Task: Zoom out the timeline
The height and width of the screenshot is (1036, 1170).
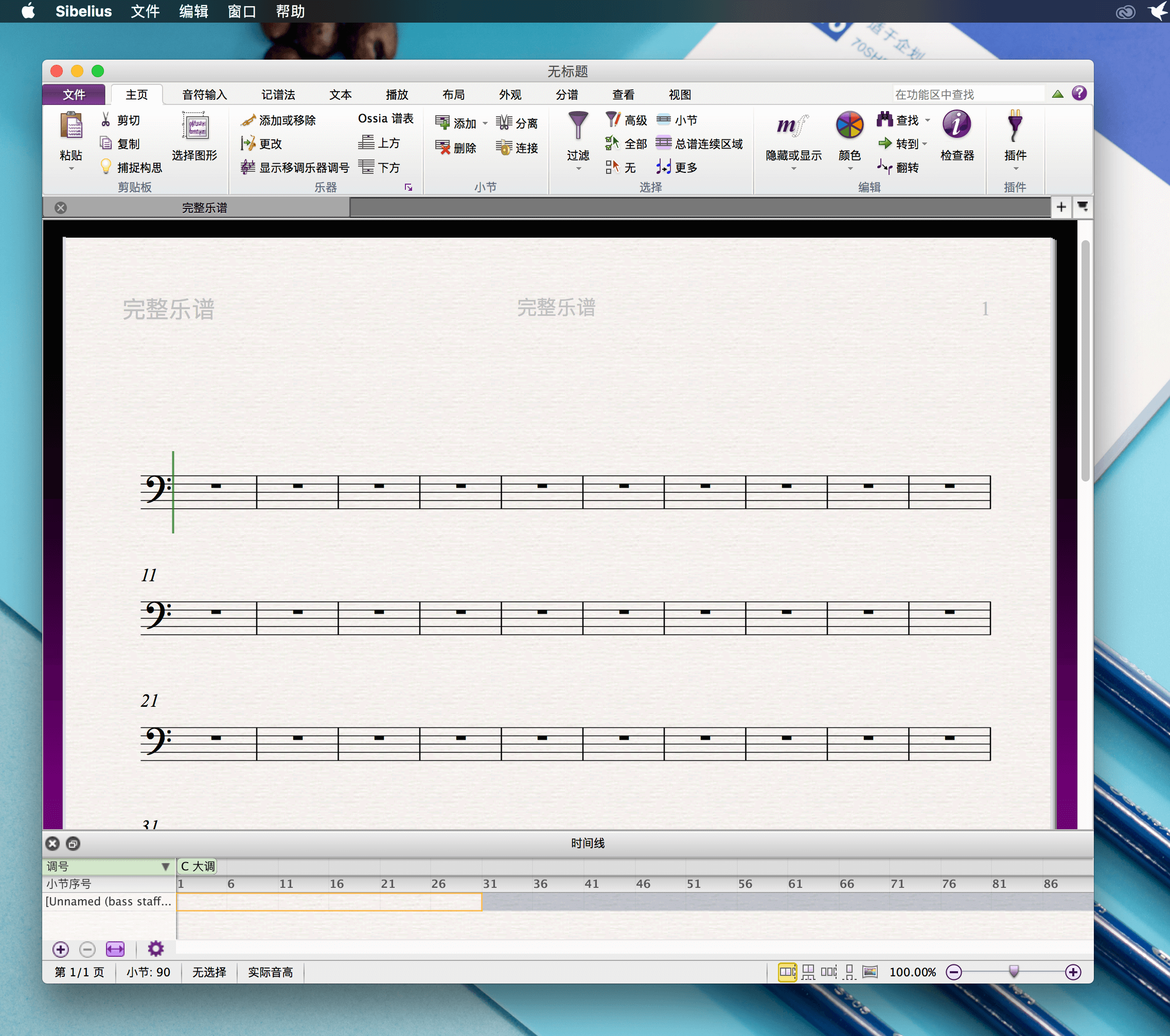Action: 87,950
